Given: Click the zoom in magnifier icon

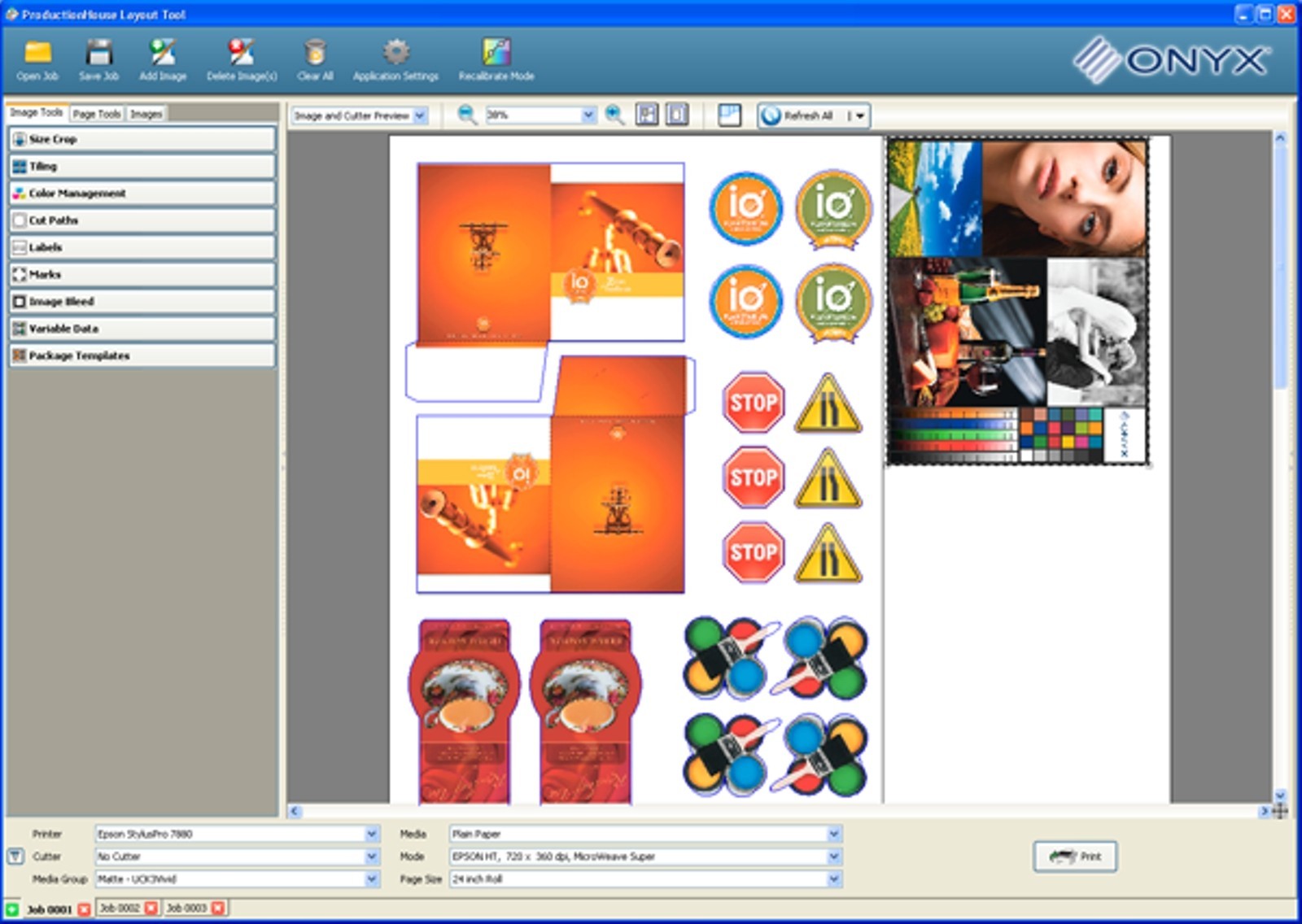Looking at the screenshot, I should (613, 115).
